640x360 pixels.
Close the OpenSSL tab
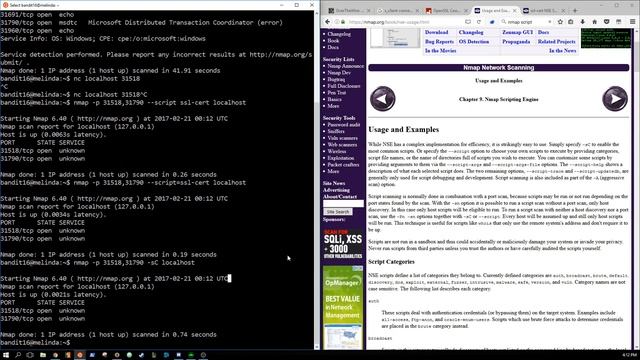(465, 10)
